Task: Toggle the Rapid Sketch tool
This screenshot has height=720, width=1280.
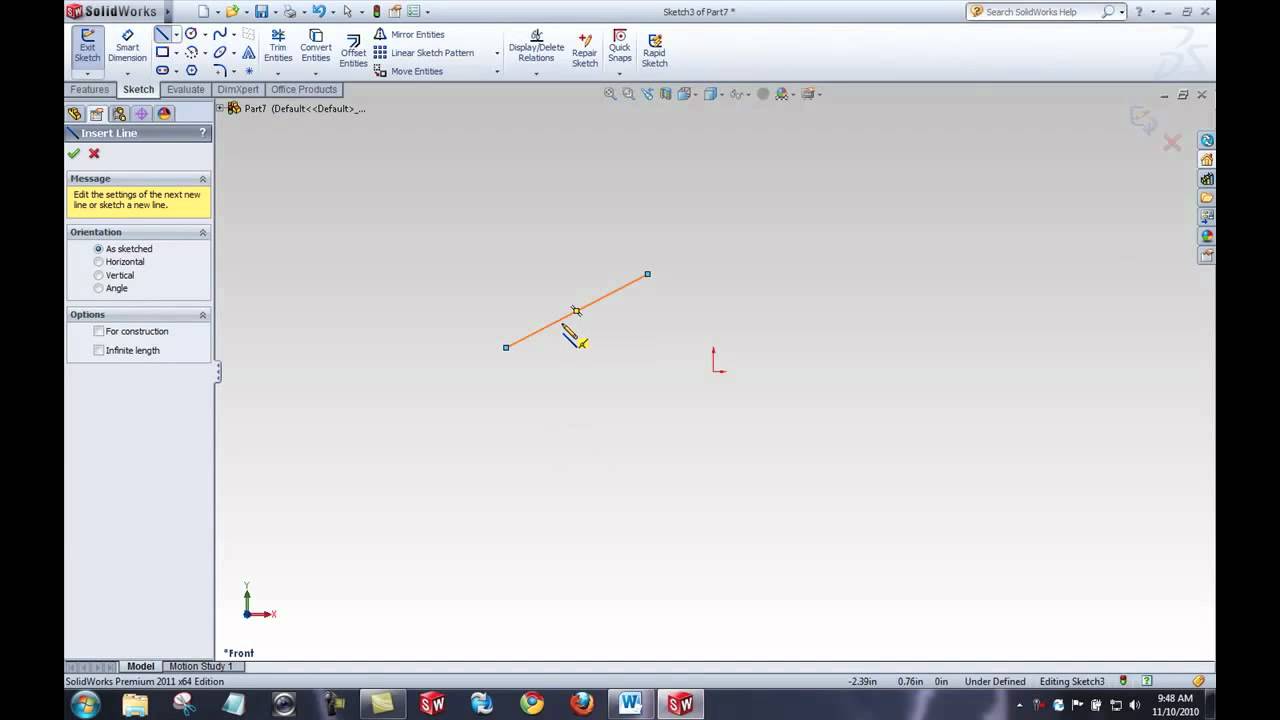Action: point(654,51)
